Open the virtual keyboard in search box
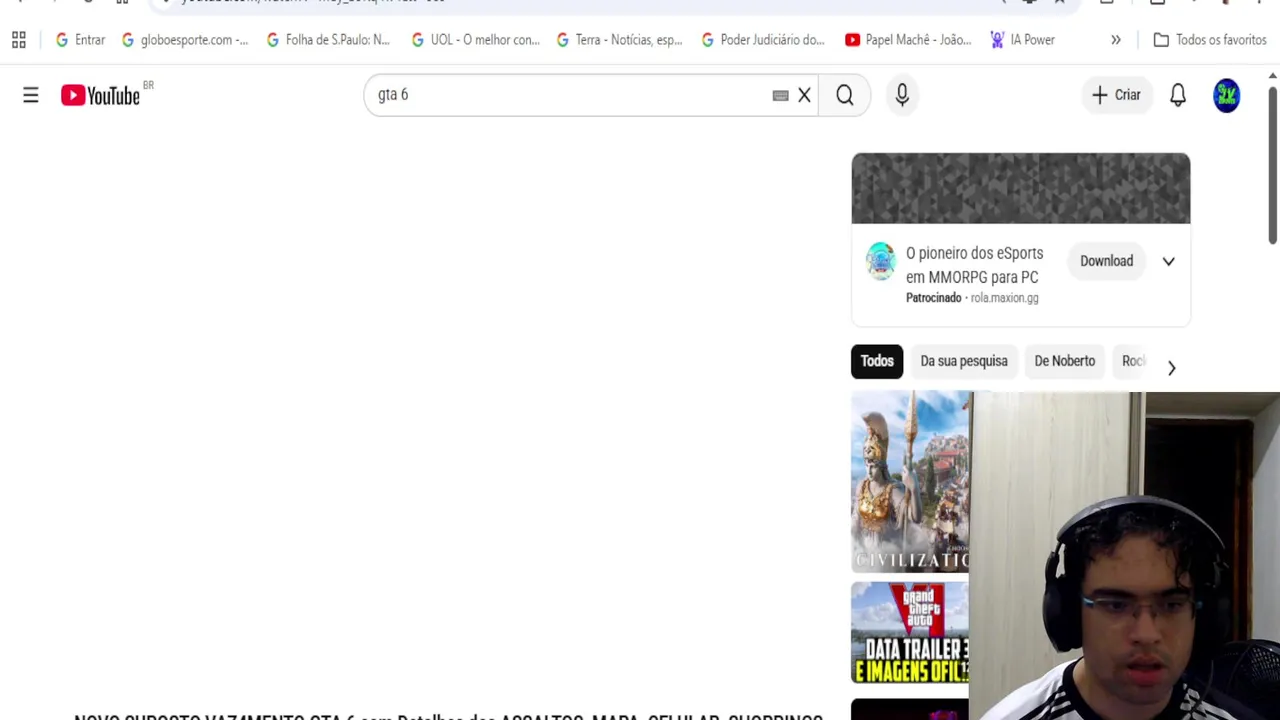 click(780, 95)
